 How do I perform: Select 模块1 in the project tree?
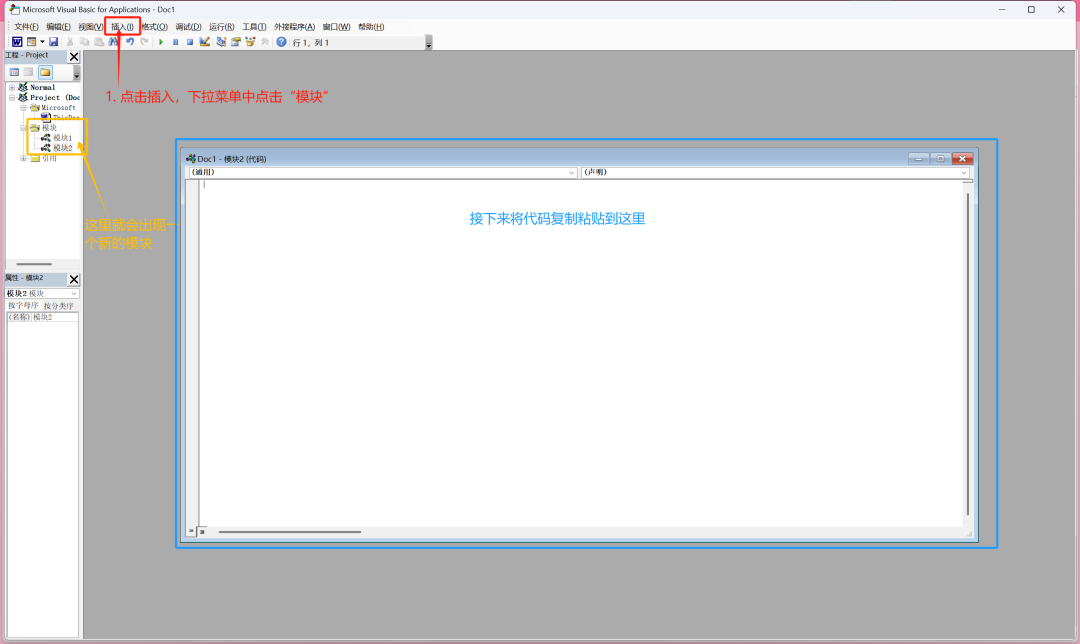click(x=62, y=137)
